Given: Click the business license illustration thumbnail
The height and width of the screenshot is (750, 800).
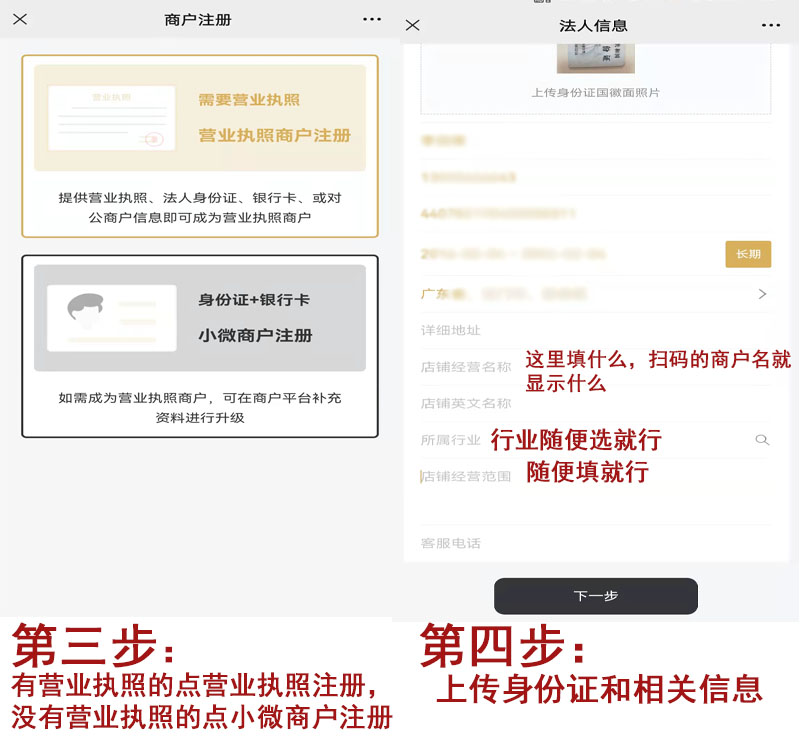Looking at the screenshot, I should [x=112, y=118].
